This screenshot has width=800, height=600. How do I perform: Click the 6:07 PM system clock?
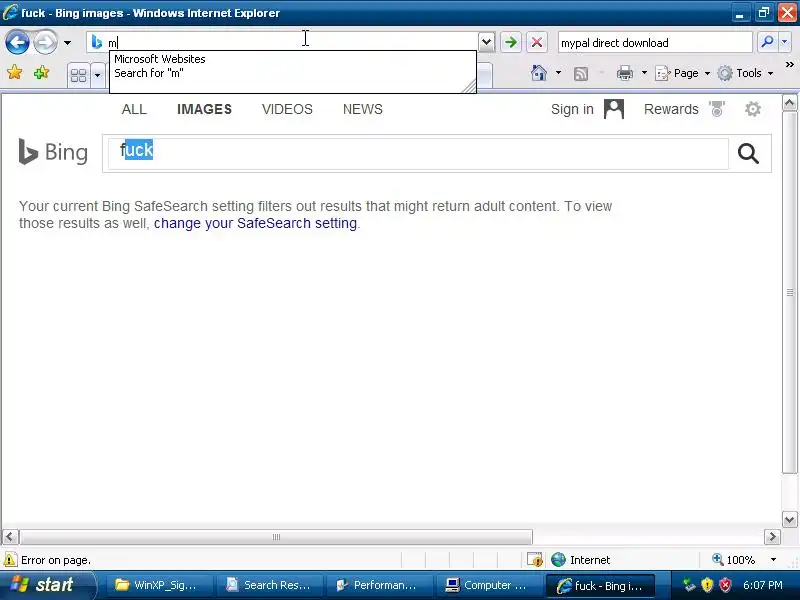click(x=763, y=585)
